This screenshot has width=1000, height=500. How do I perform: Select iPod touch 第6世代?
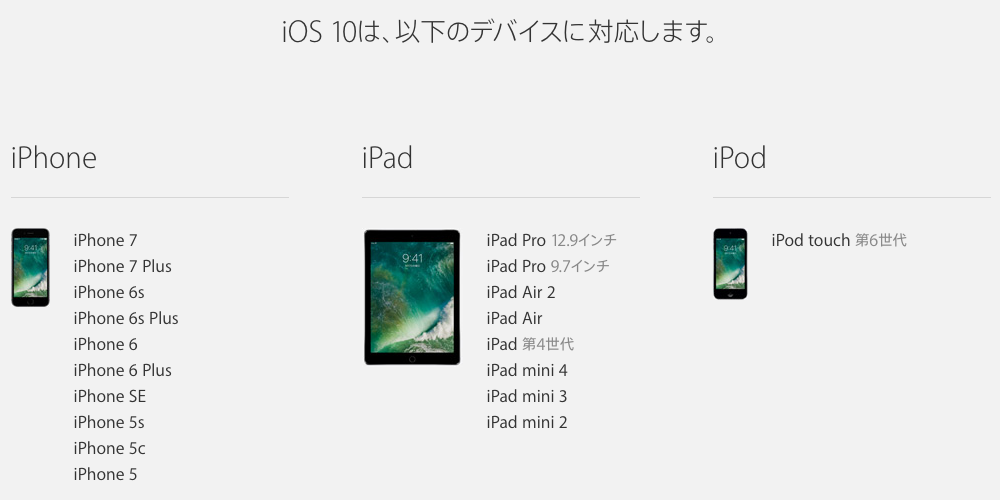(839, 240)
